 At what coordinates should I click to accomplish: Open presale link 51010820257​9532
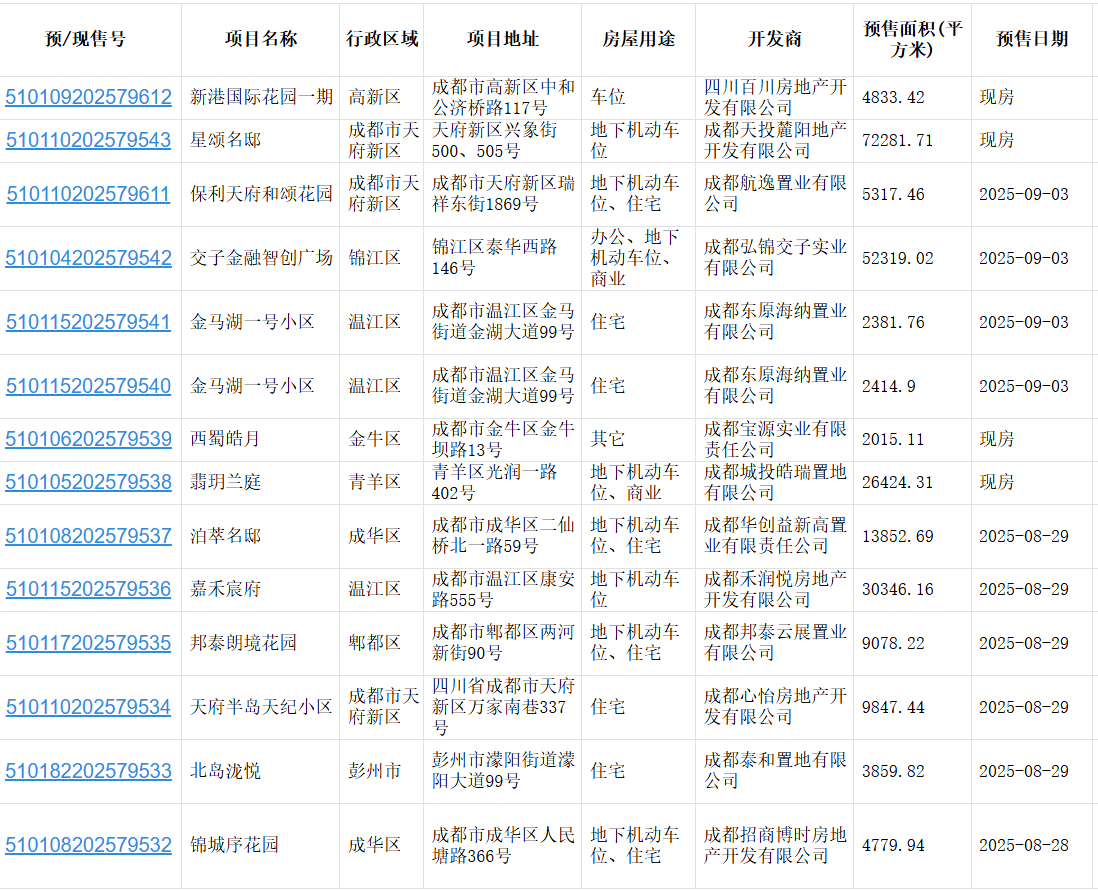(88, 845)
